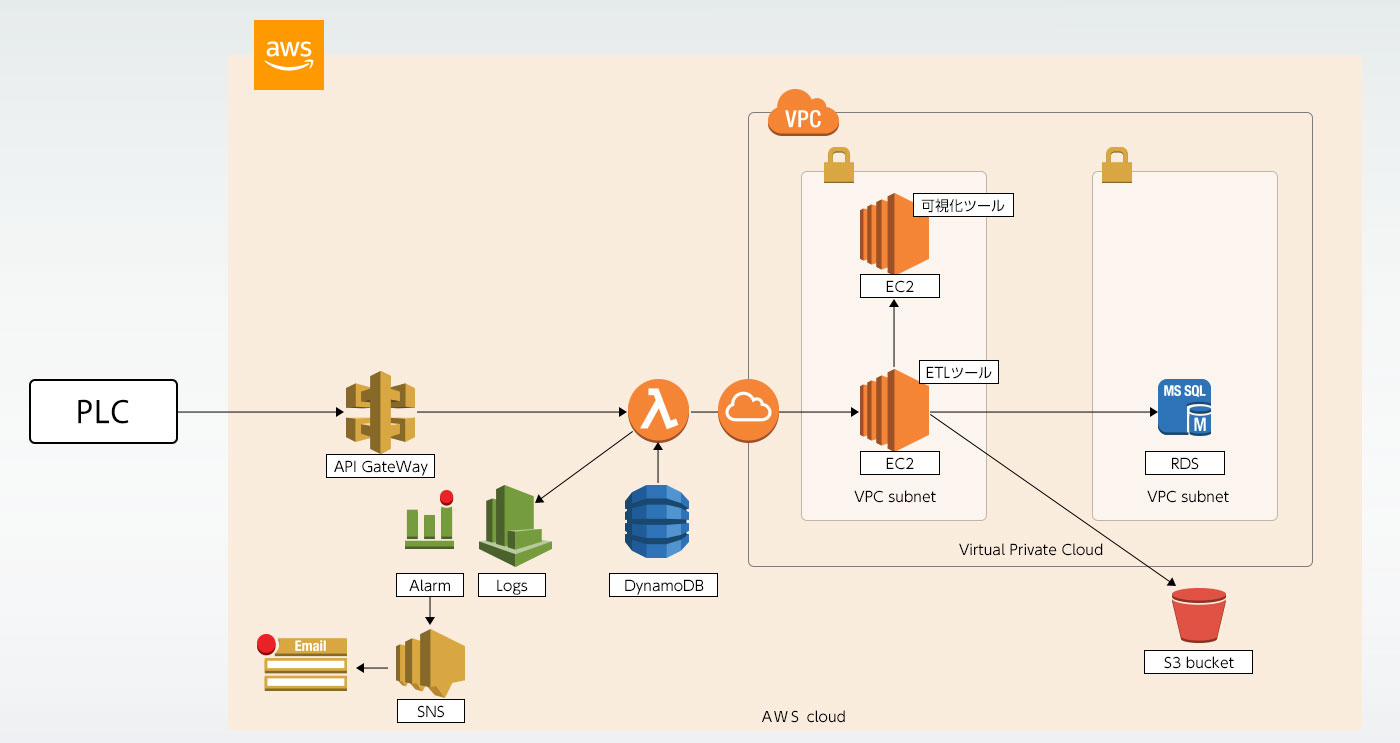Select the 可視化ツール label
The width and height of the screenshot is (1400, 743).
964,205
